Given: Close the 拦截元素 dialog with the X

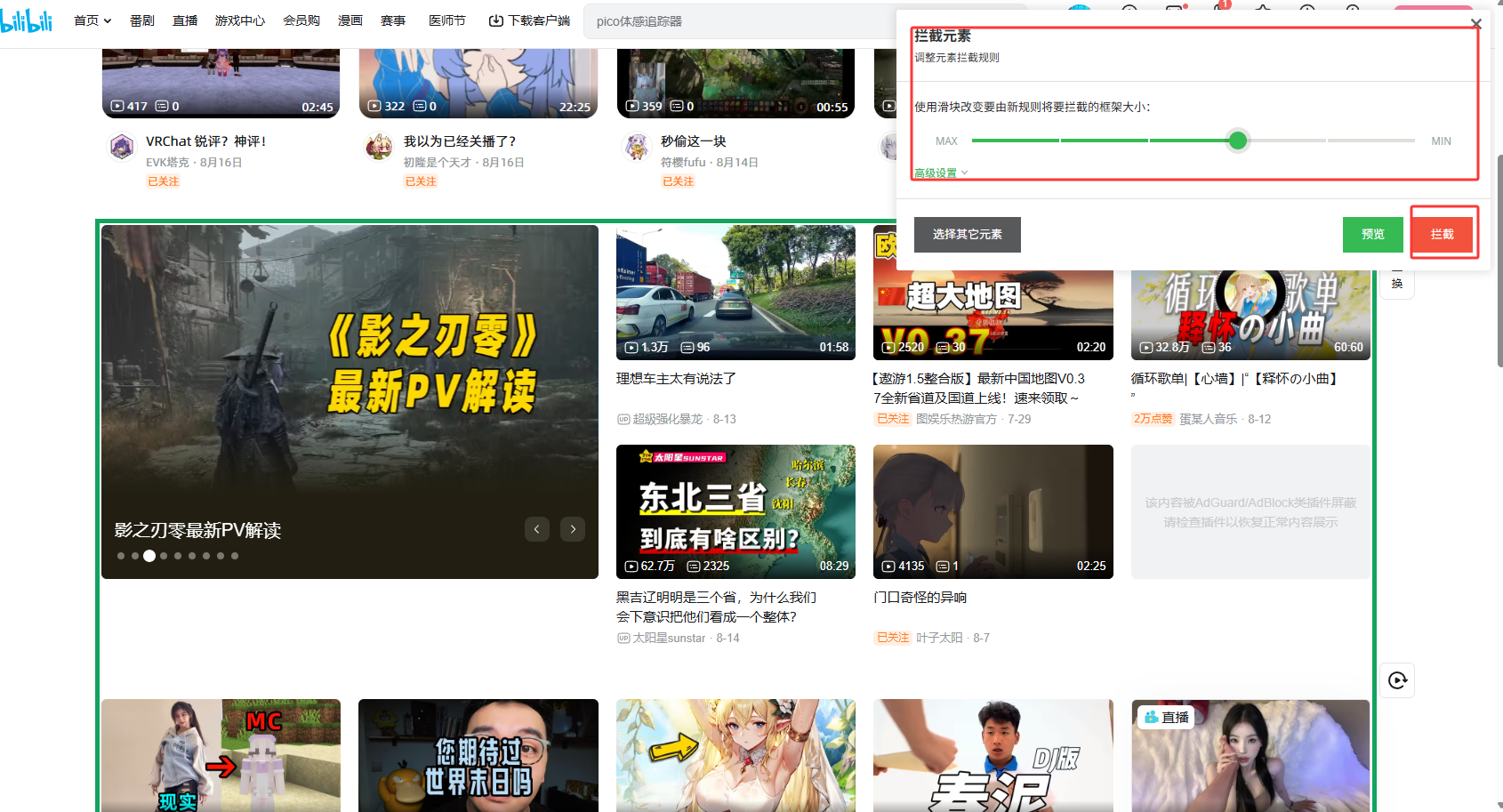Looking at the screenshot, I should [1475, 24].
